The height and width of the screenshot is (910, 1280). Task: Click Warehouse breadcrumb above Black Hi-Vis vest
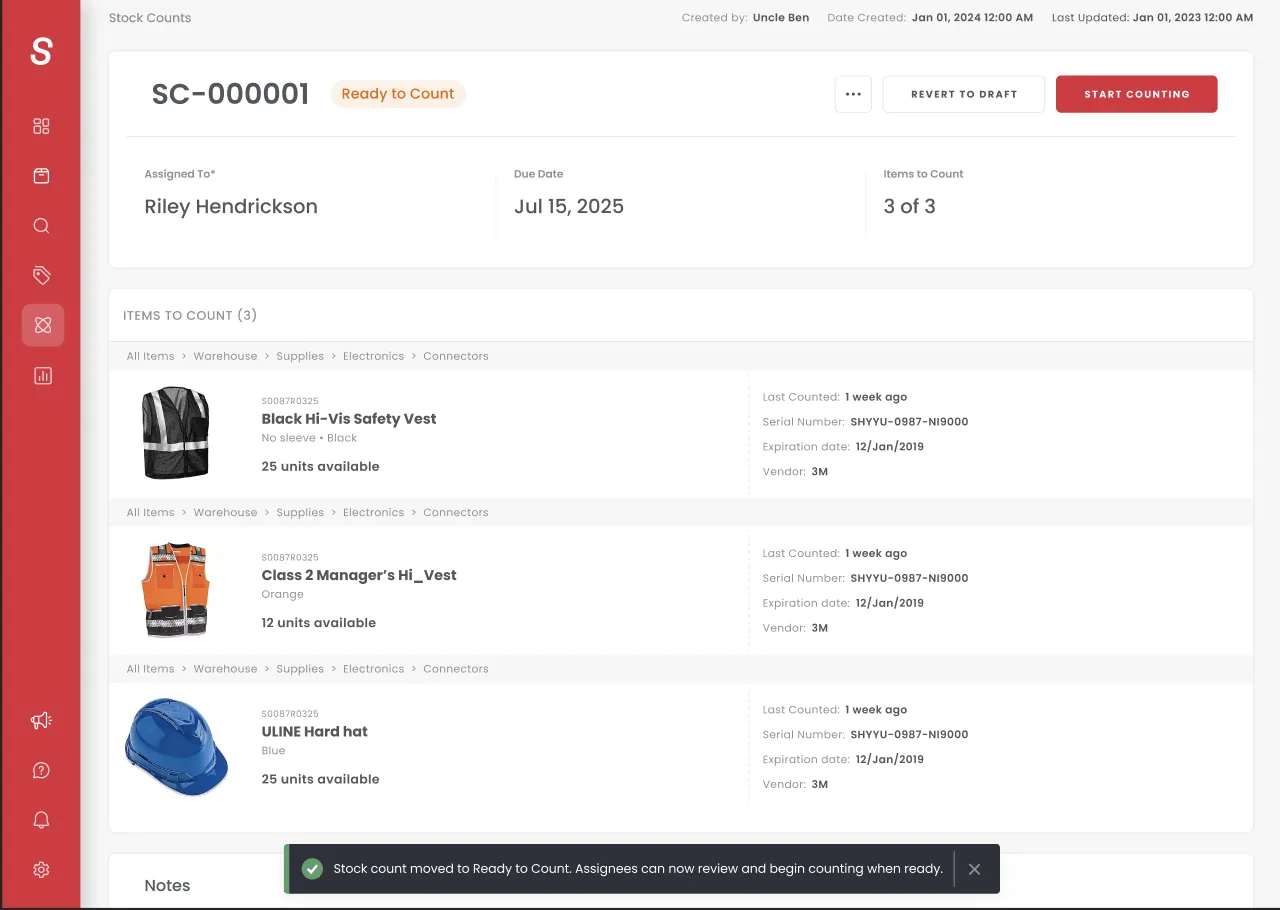click(x=225, y=356)
